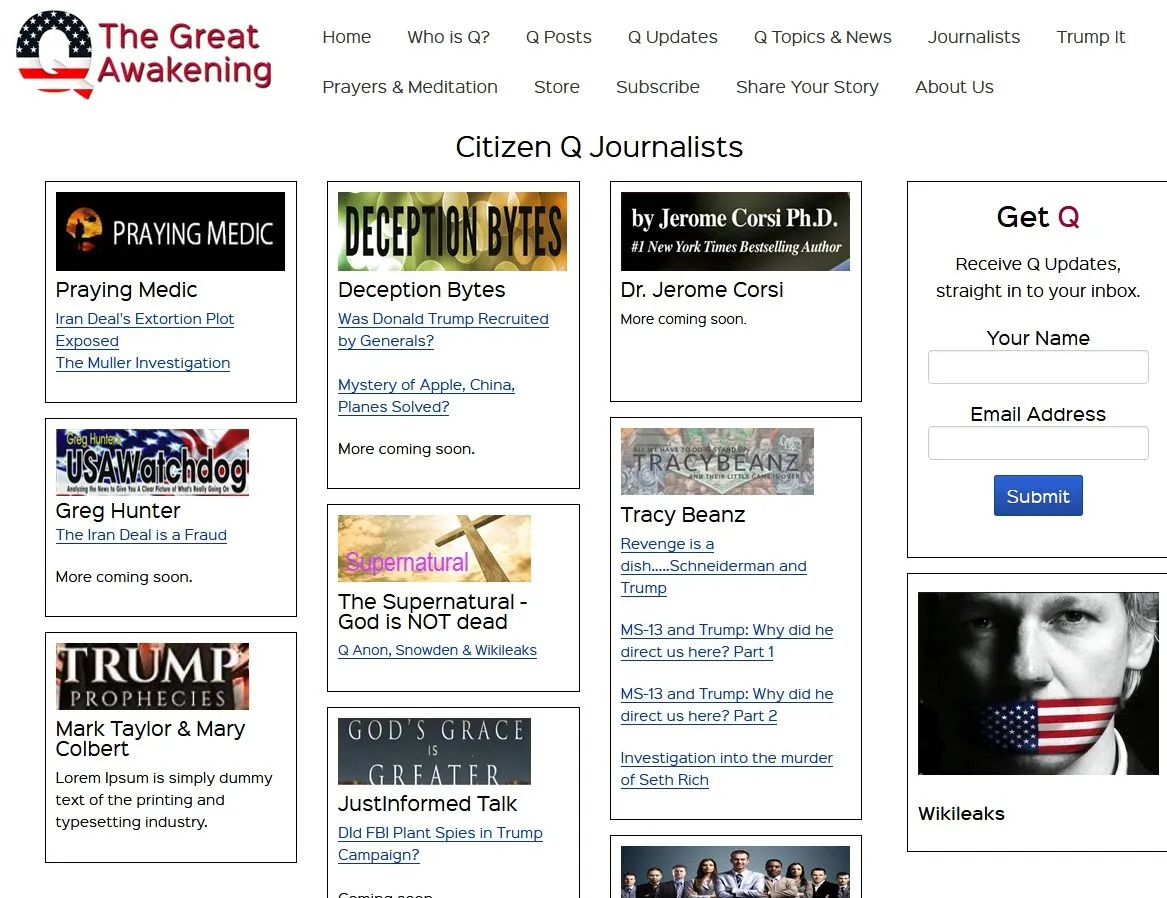The height and width of the screenshot is (898, 1167).
Task: Open MS-13 and Trump Part 2 link
Action: [727, 705]
